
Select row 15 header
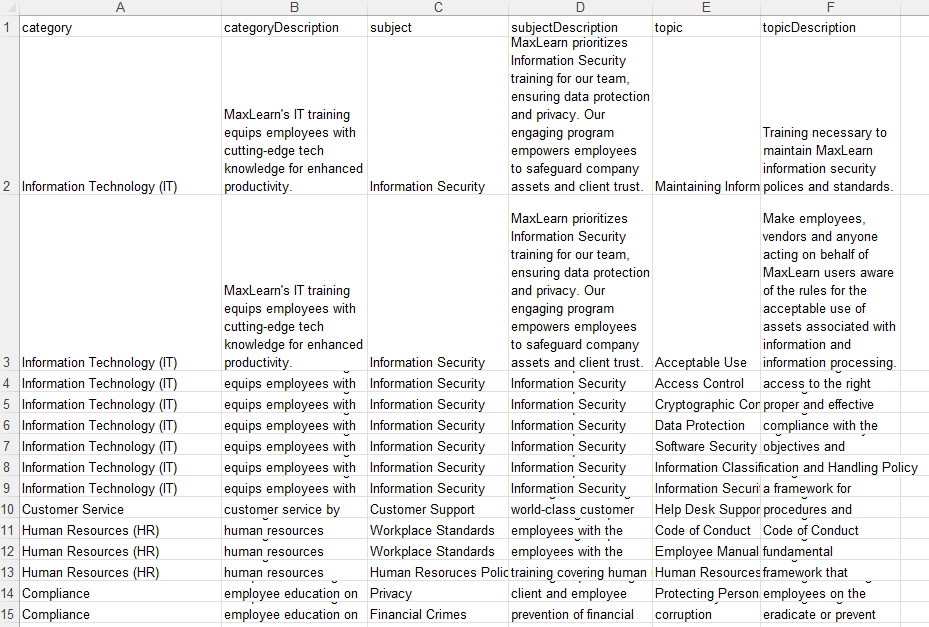click(x=9, y=614)
